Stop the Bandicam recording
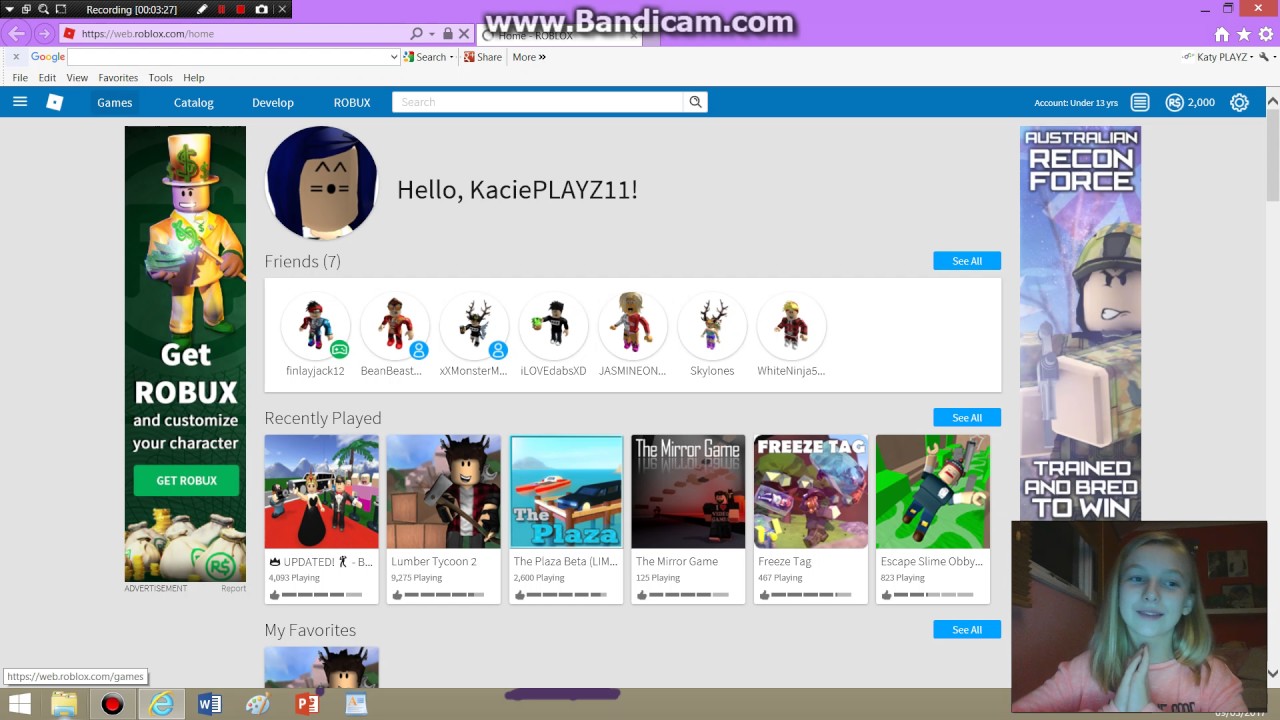 (241, 9)
